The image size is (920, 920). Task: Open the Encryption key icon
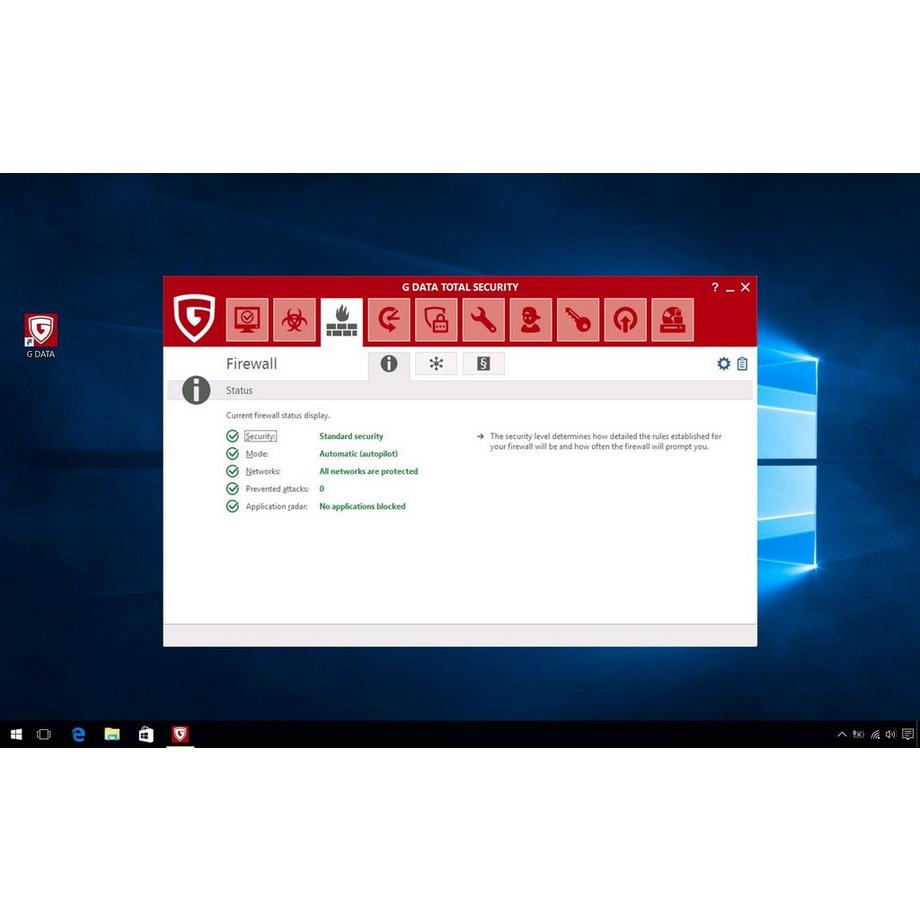(578, 319)
